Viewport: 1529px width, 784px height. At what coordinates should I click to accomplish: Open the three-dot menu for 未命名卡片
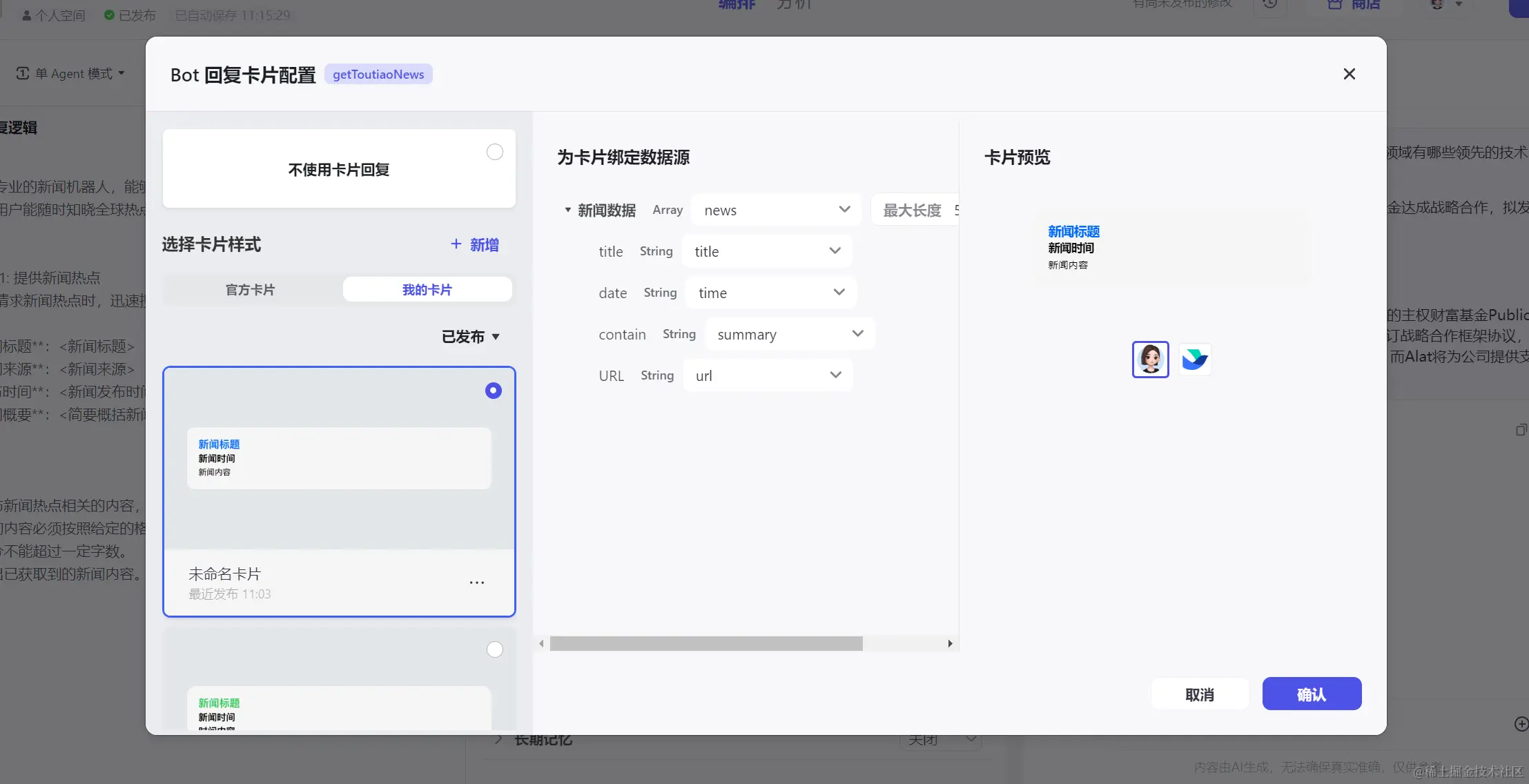[476, 582]
